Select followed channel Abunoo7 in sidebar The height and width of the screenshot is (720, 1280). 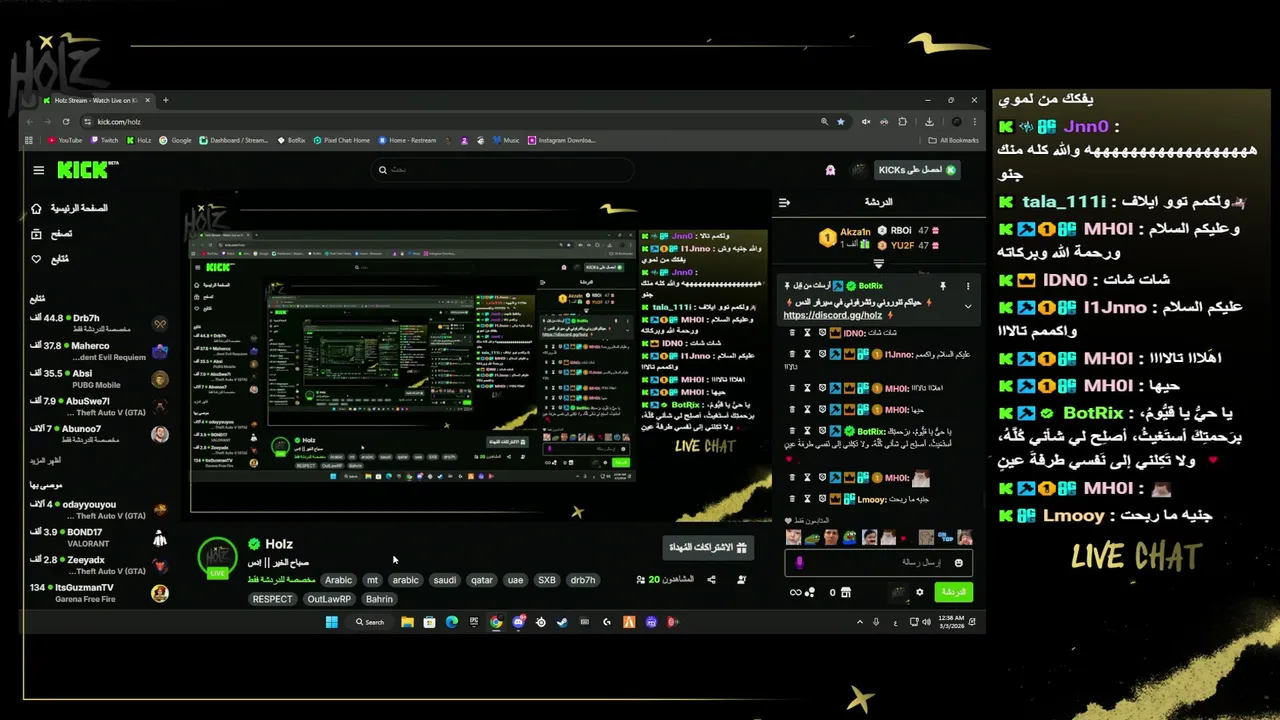[x=100, y=434]
